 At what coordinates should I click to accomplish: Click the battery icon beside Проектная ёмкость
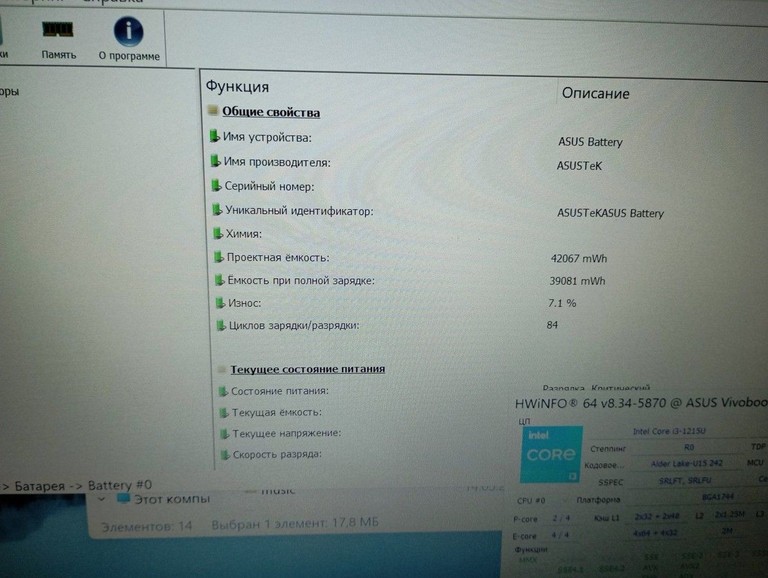pyautogui.click(x=219, y=256)
